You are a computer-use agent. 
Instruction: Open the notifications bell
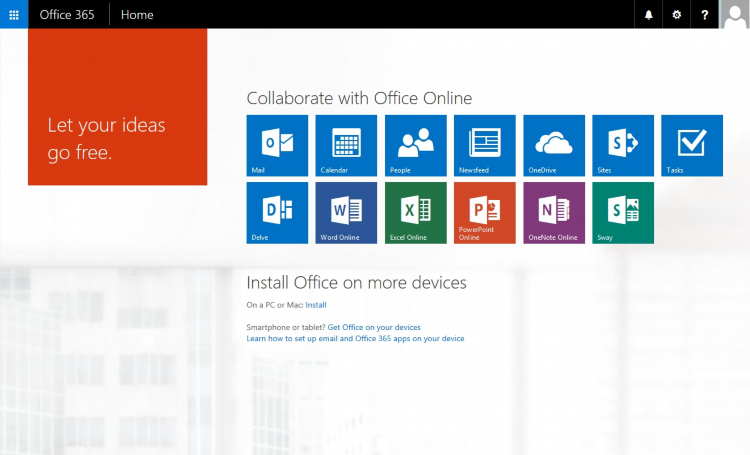tap(649, 14)
